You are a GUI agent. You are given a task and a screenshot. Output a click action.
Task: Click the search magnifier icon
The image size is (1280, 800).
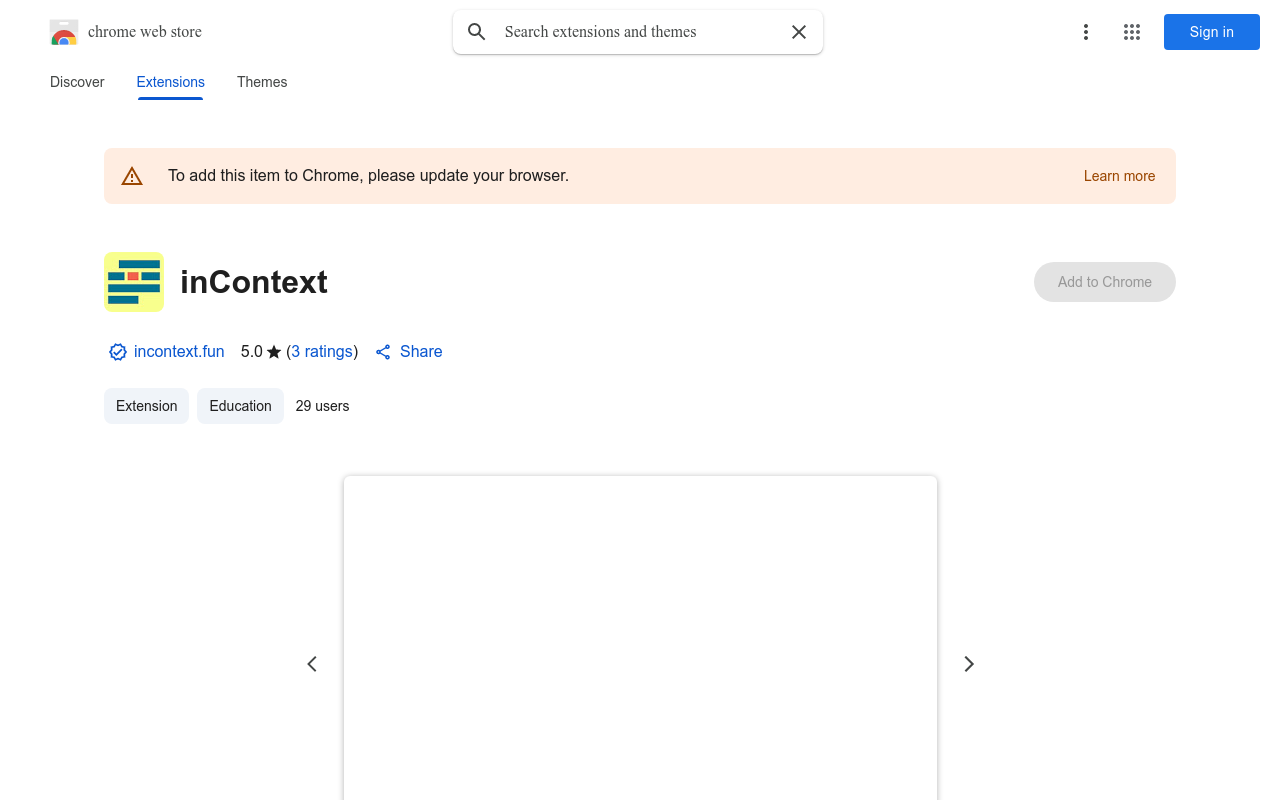[x=477, y=32]
